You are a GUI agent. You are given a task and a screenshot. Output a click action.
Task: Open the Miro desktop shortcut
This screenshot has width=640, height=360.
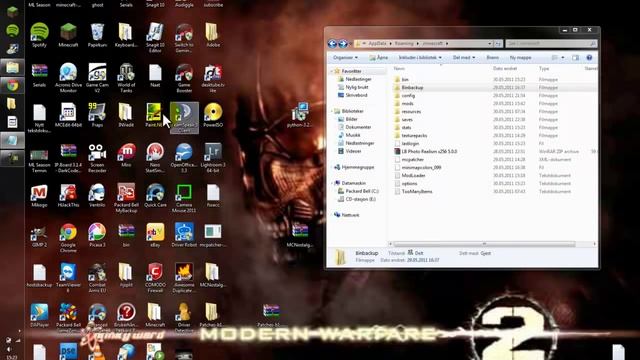coord(126,155)
